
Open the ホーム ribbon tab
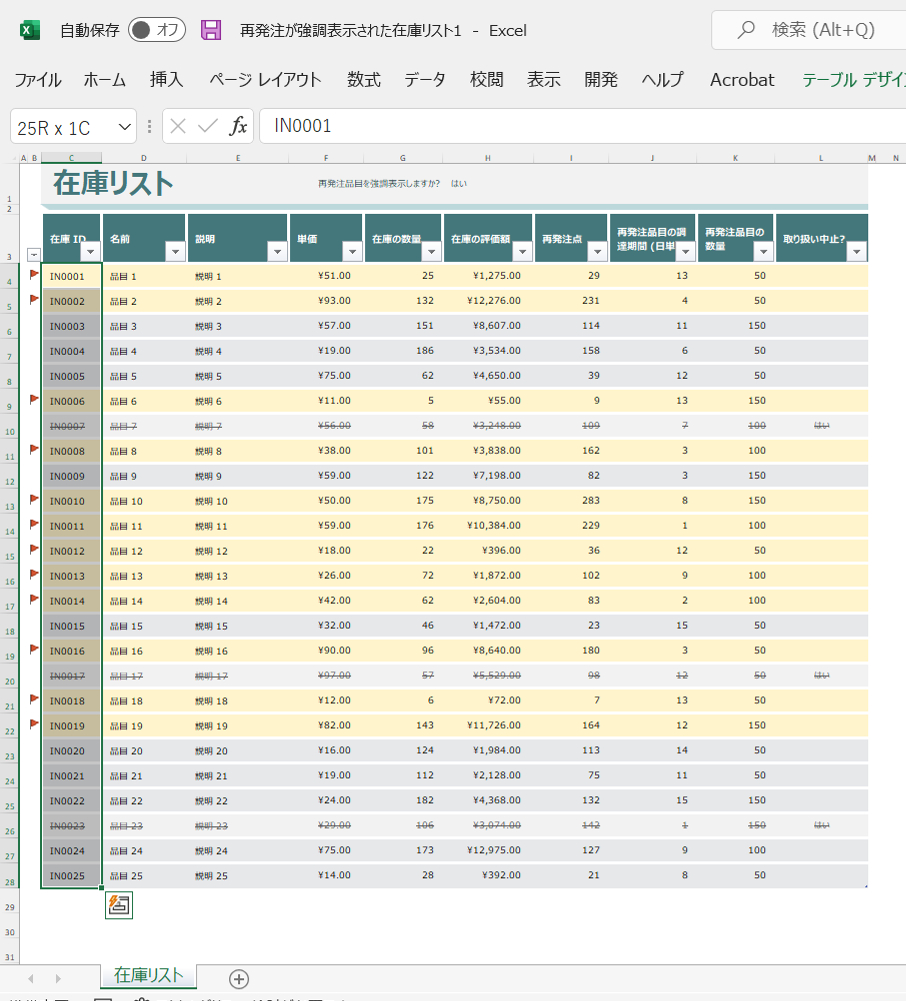(x=104, y=80)
